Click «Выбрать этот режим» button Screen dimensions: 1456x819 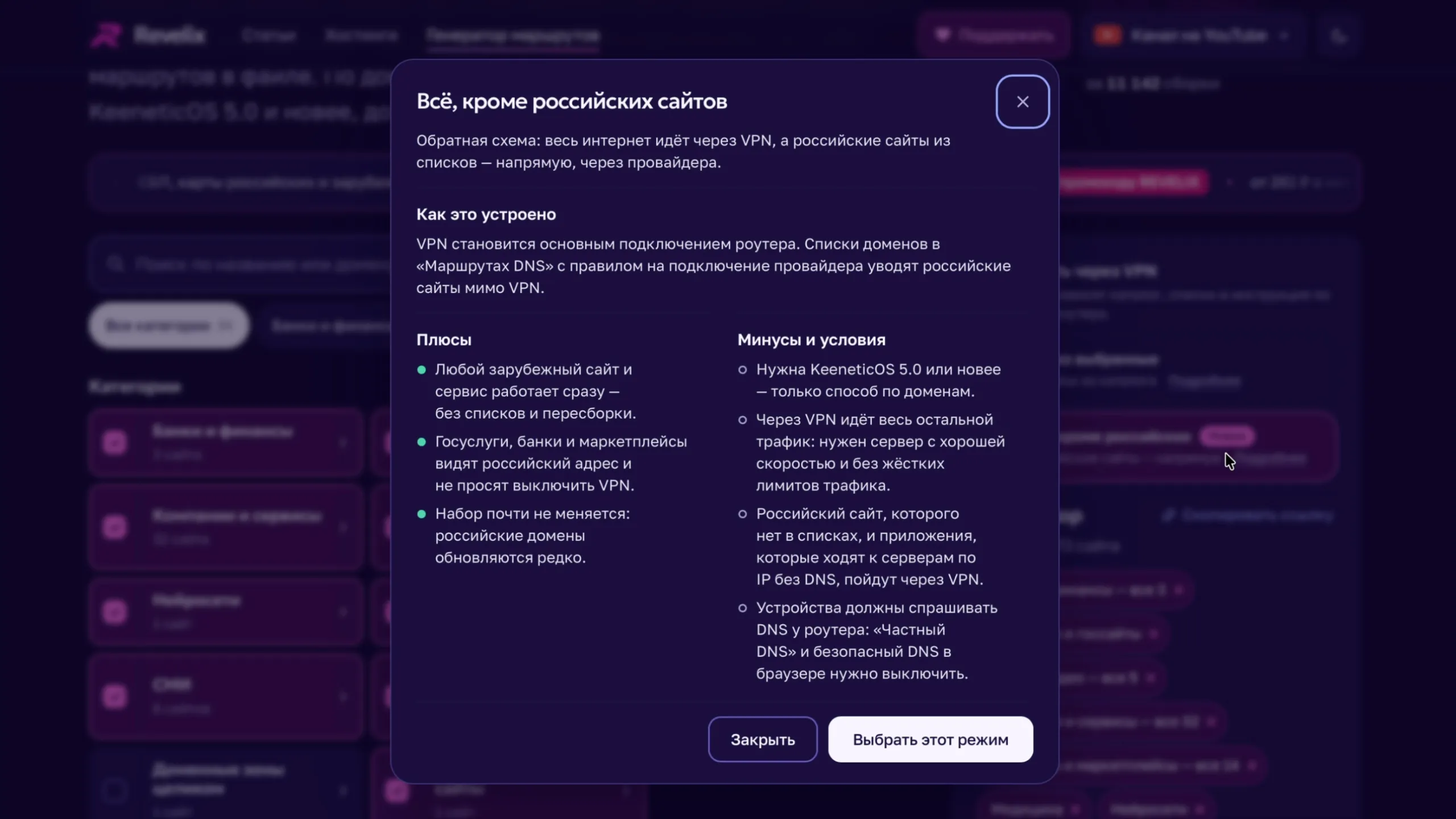point(930,739)
